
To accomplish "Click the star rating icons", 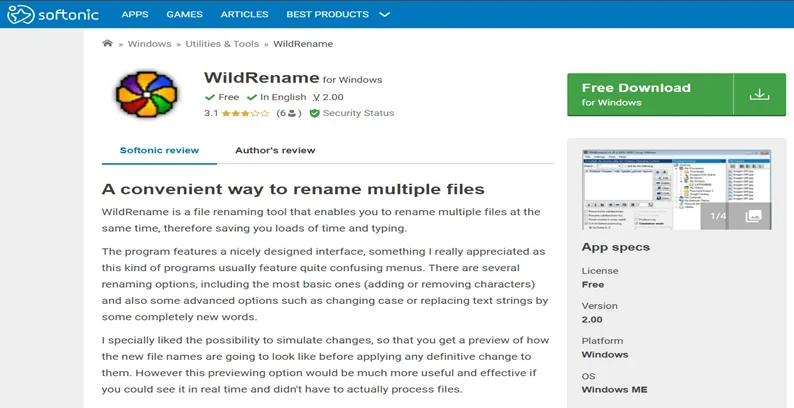I will (x=245, y=114).
